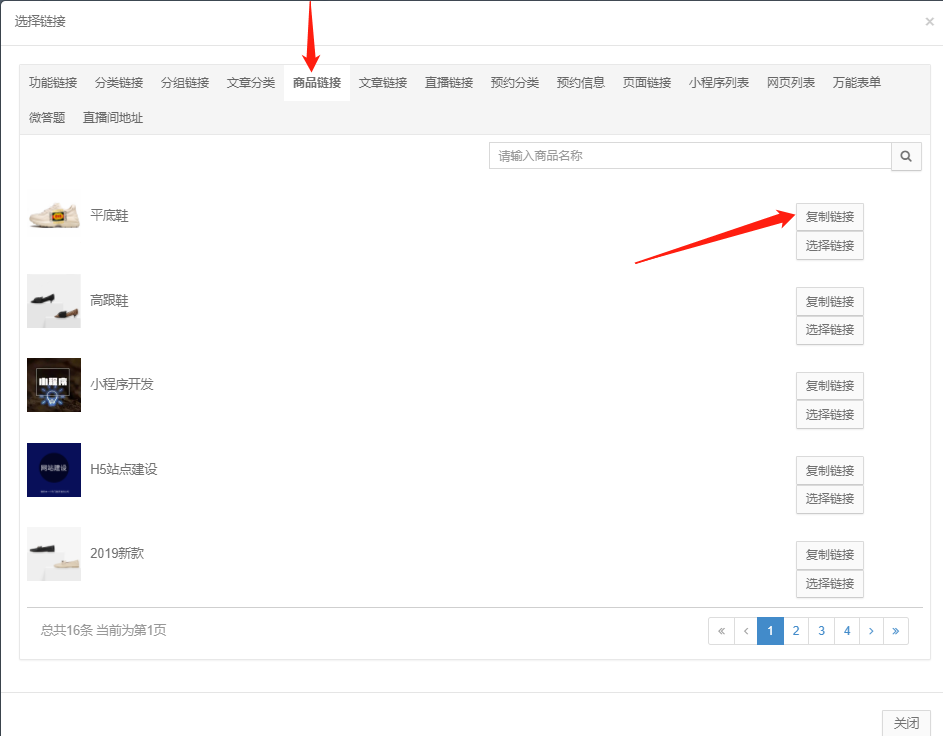Copy link for 平底鞋
Viewport: 943px width, 736px height.
click(x=830, y=217)
